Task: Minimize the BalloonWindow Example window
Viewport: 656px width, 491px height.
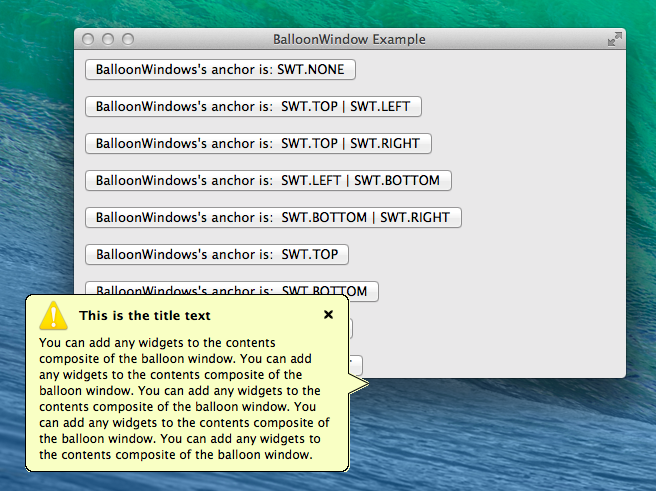Action: click(x=108, y=39)
